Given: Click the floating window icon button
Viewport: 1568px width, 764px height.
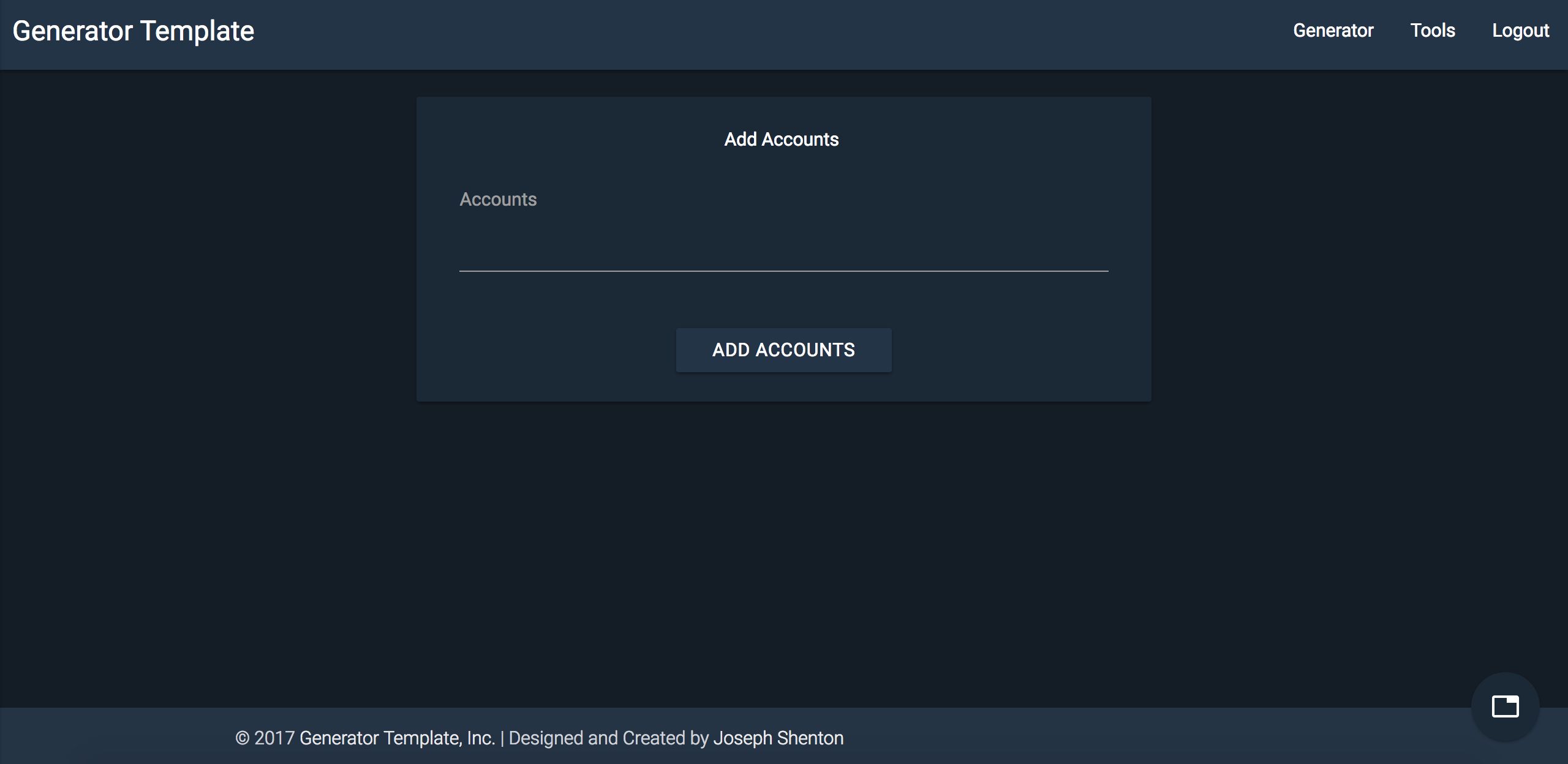Looking at the screenshot, I should (x=1505, y=706).
